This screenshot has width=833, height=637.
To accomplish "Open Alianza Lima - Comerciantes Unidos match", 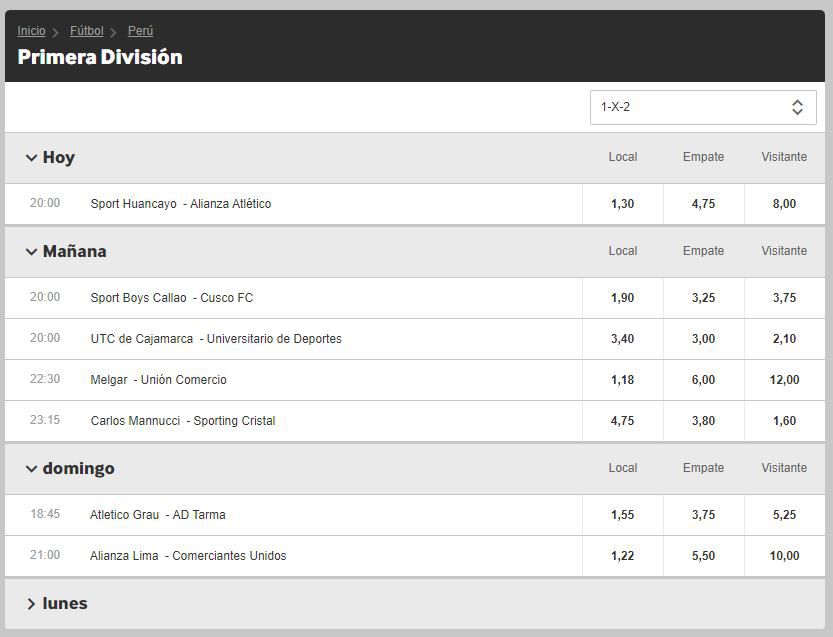I will tap(188, 556).
